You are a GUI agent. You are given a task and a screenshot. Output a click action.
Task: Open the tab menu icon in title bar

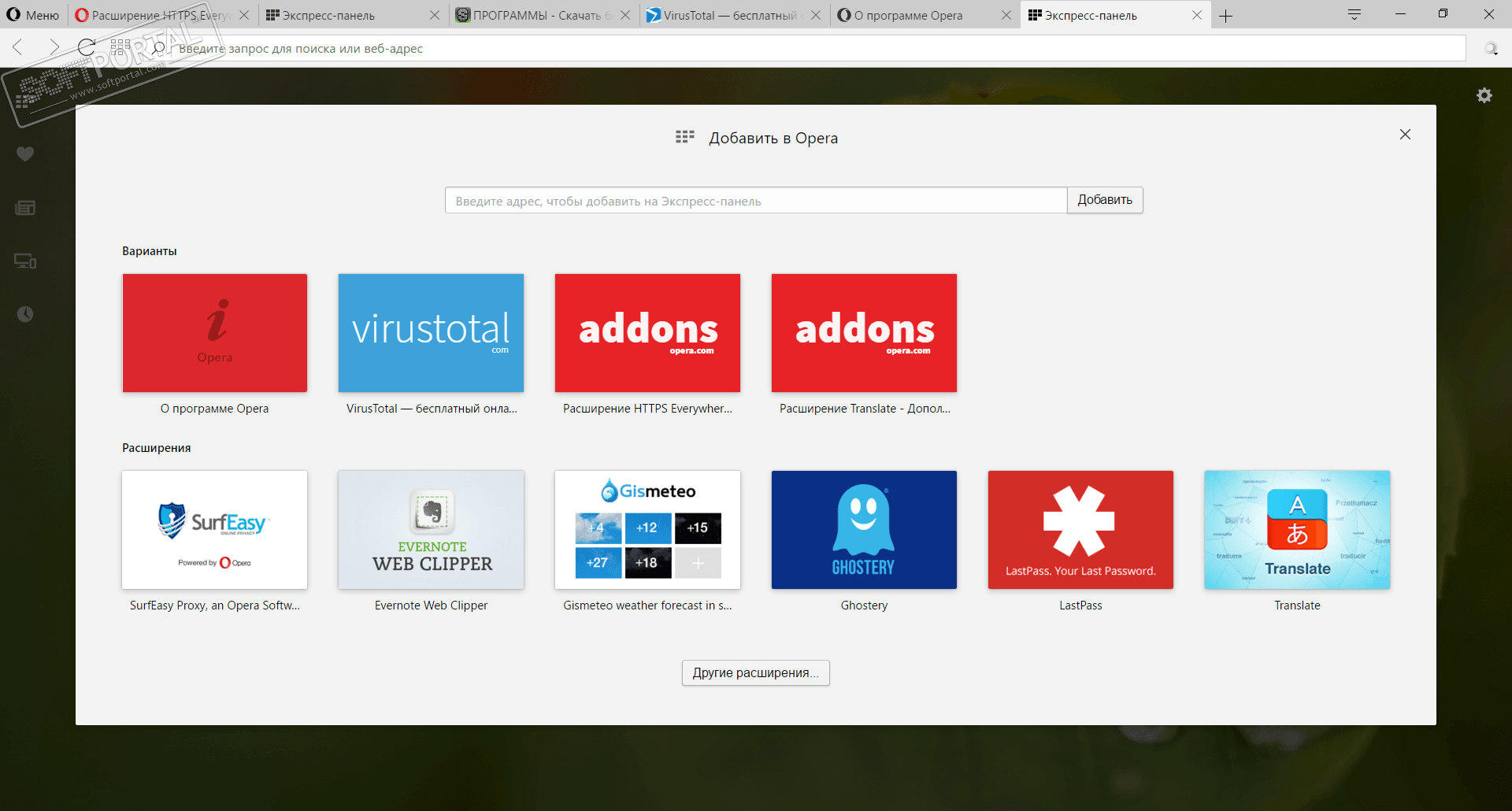pos(1354,14)
